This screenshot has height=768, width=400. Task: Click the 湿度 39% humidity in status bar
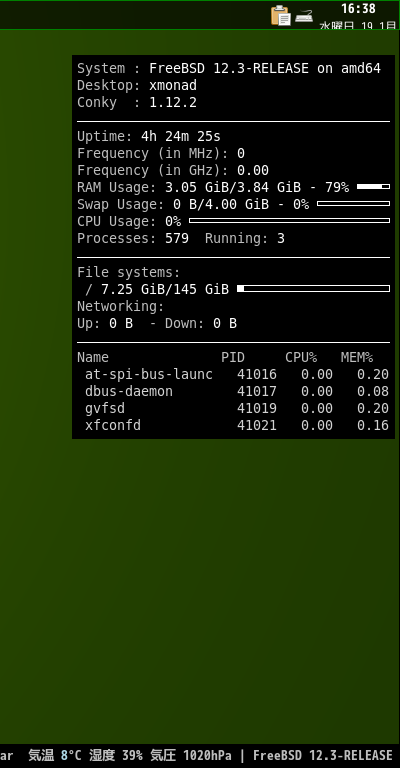point(117,755)
